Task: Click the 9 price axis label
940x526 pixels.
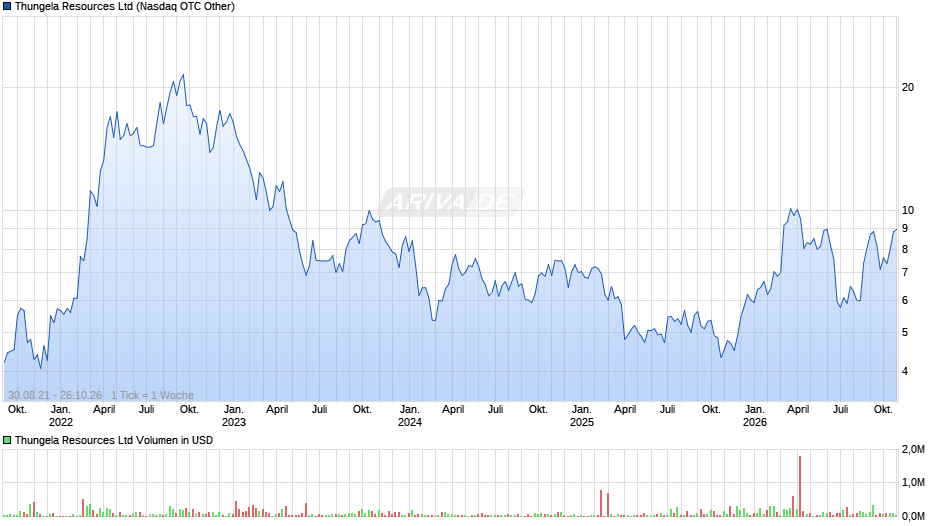Action: (905, 229)
